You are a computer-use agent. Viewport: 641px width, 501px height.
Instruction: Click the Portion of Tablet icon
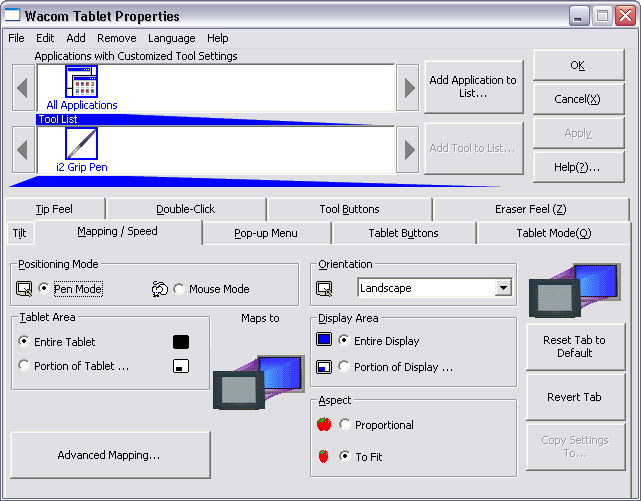181,366
